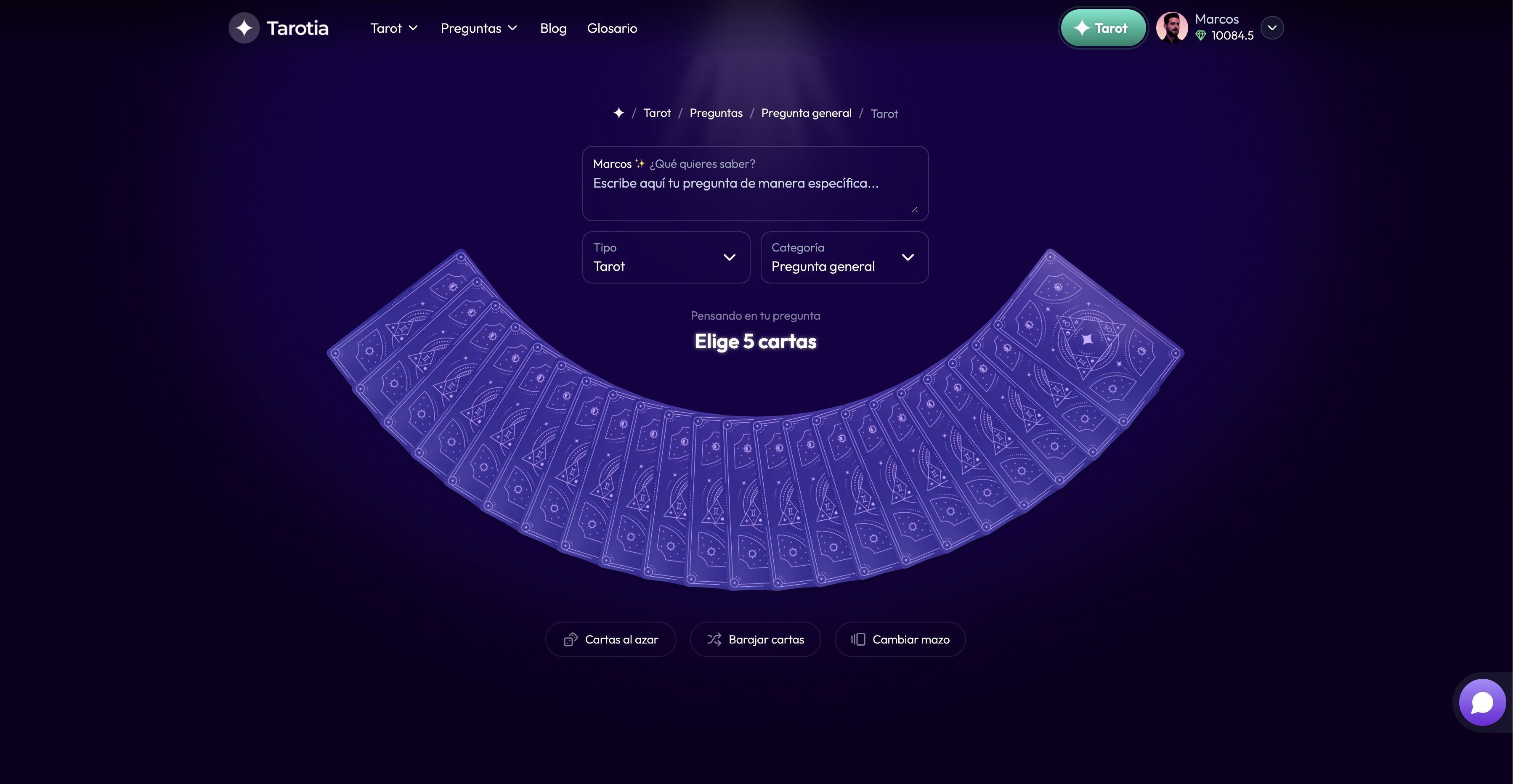This screenshot has height=784, width=1513.
Task: Click the shuffle icon in Barajar cartas
Action: pos(714,640)
